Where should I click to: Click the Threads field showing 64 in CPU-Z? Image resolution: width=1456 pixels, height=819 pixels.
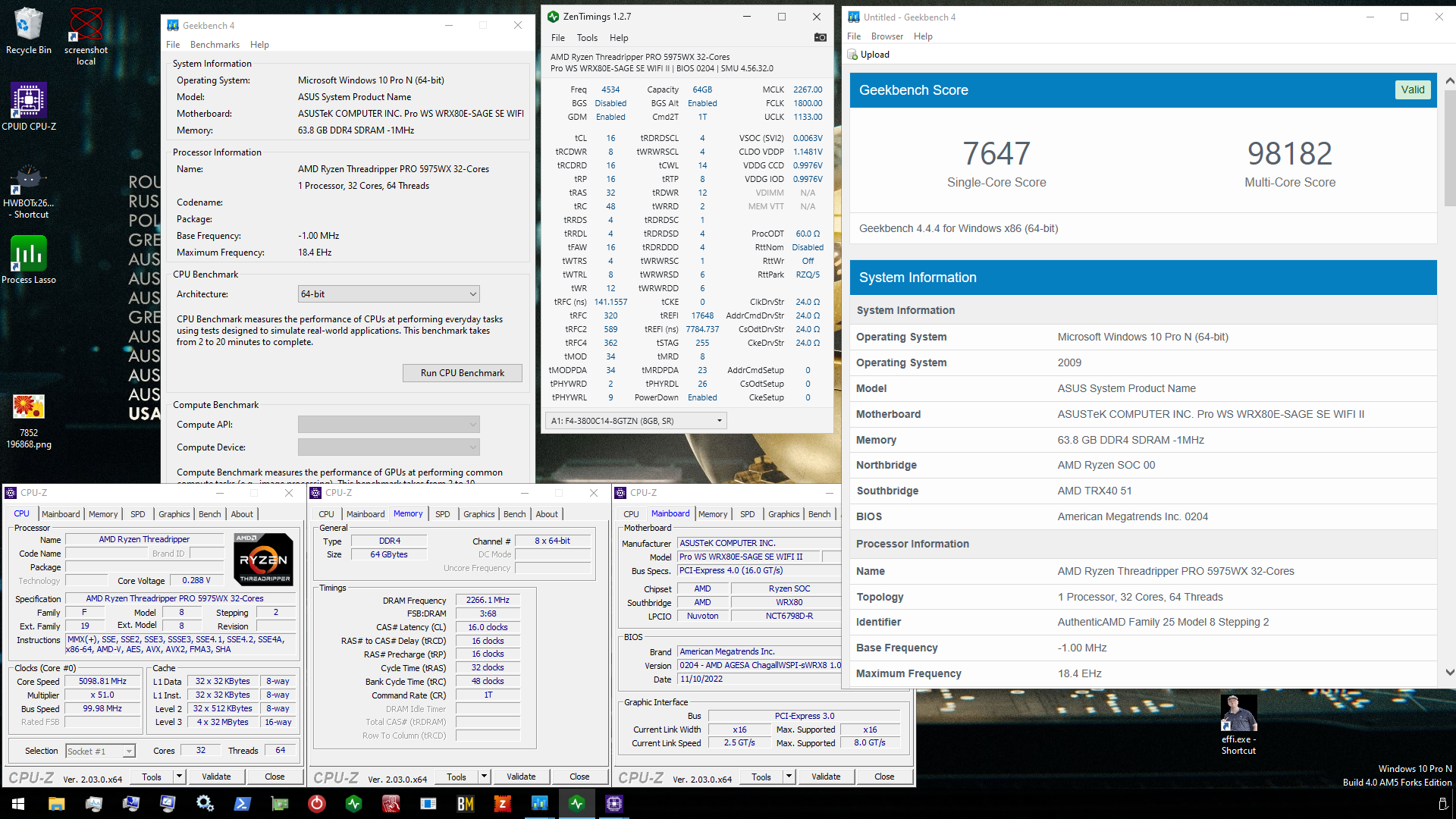[x=280, y=750]
